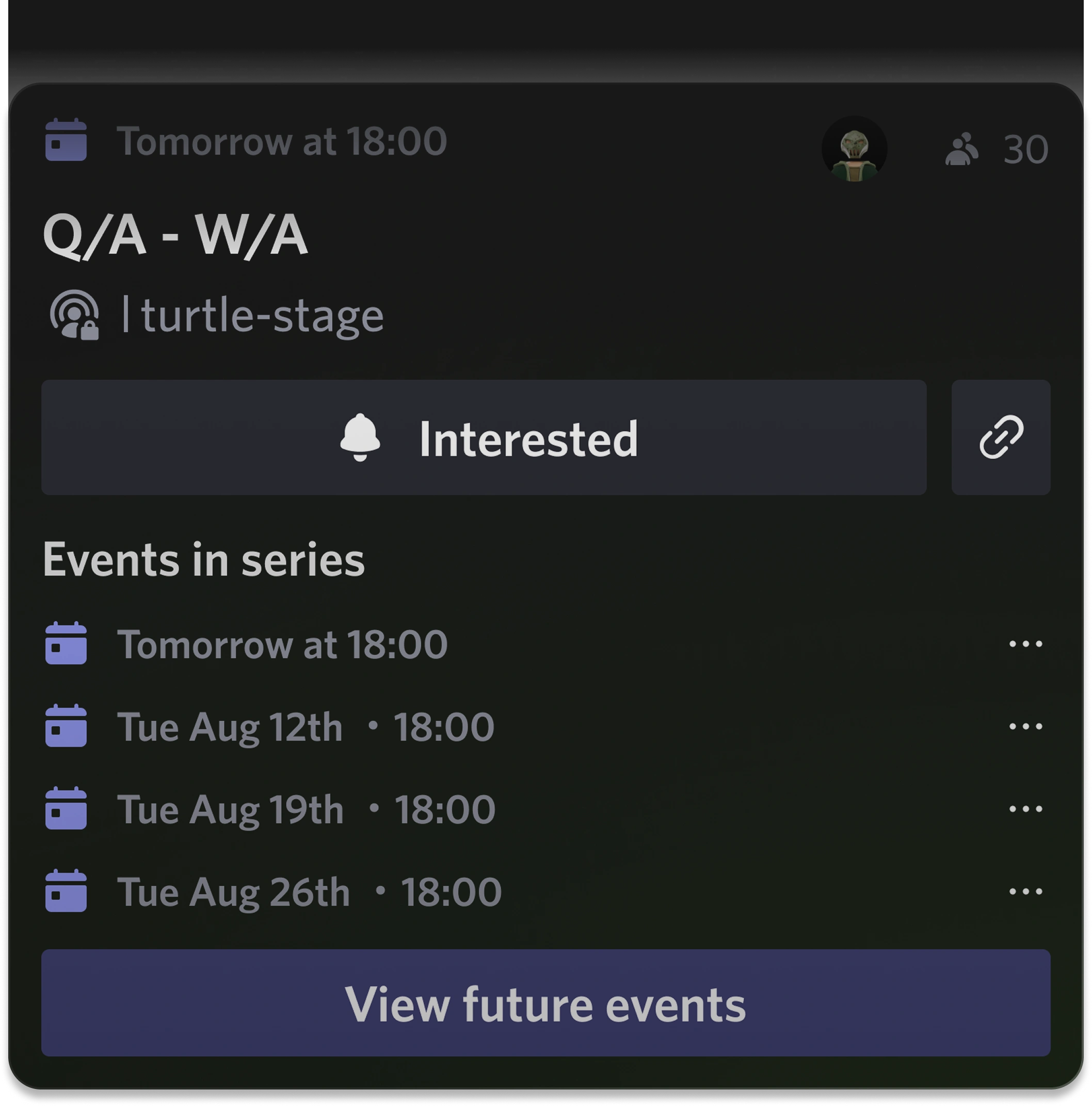Select calendar icon for Tue Aug 26th

(66, 891)
